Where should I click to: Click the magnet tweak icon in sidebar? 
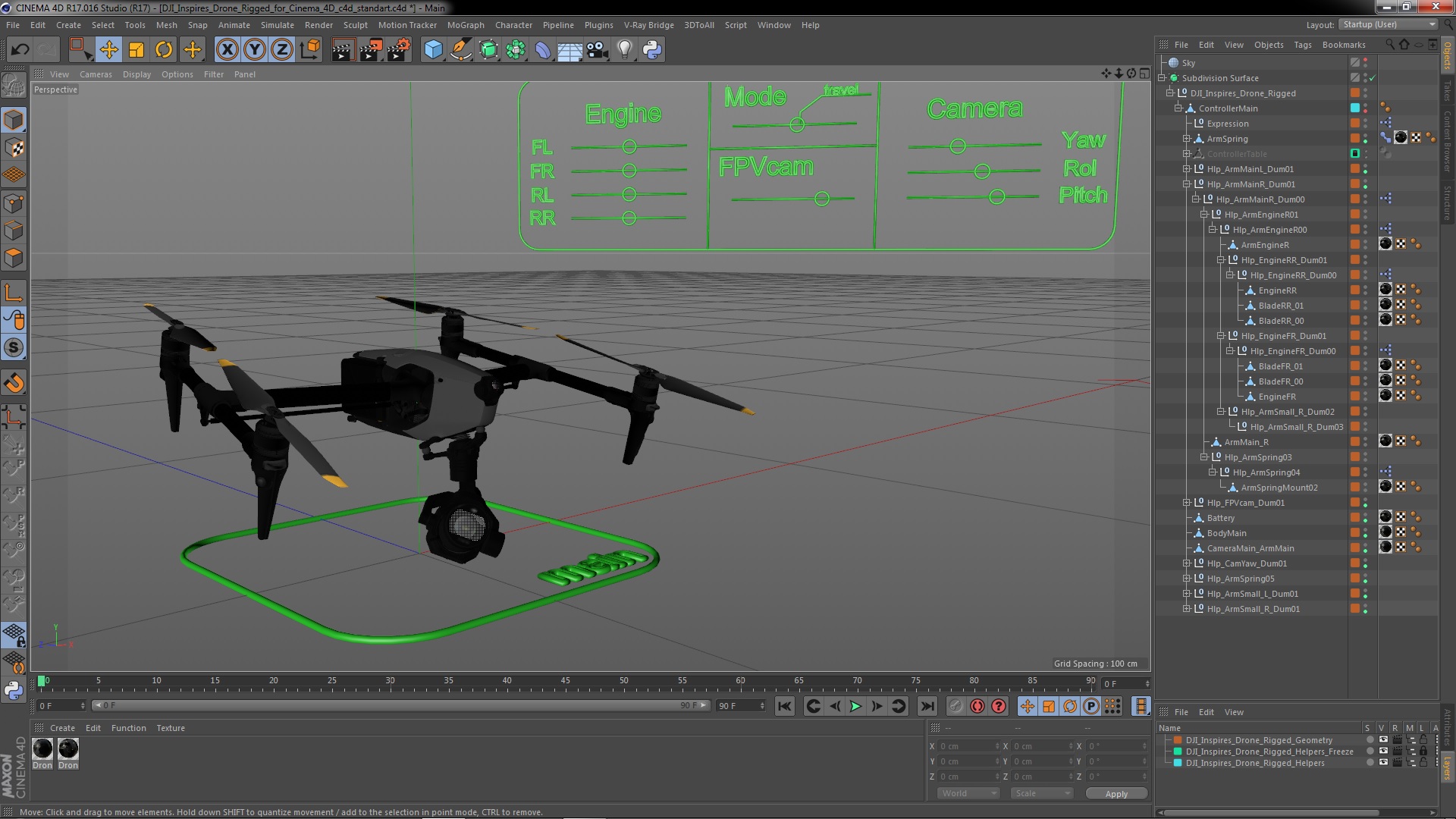14,383
